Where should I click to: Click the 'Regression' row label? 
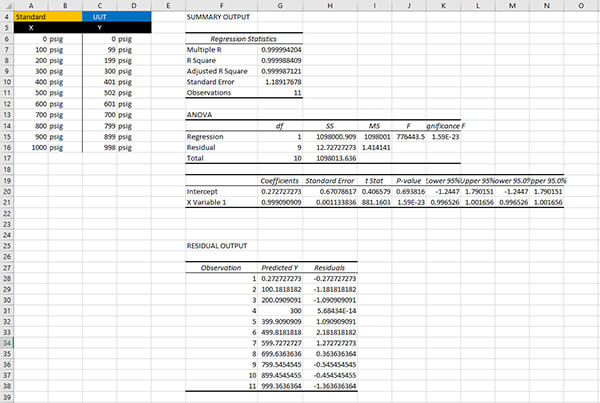[205, 137]
